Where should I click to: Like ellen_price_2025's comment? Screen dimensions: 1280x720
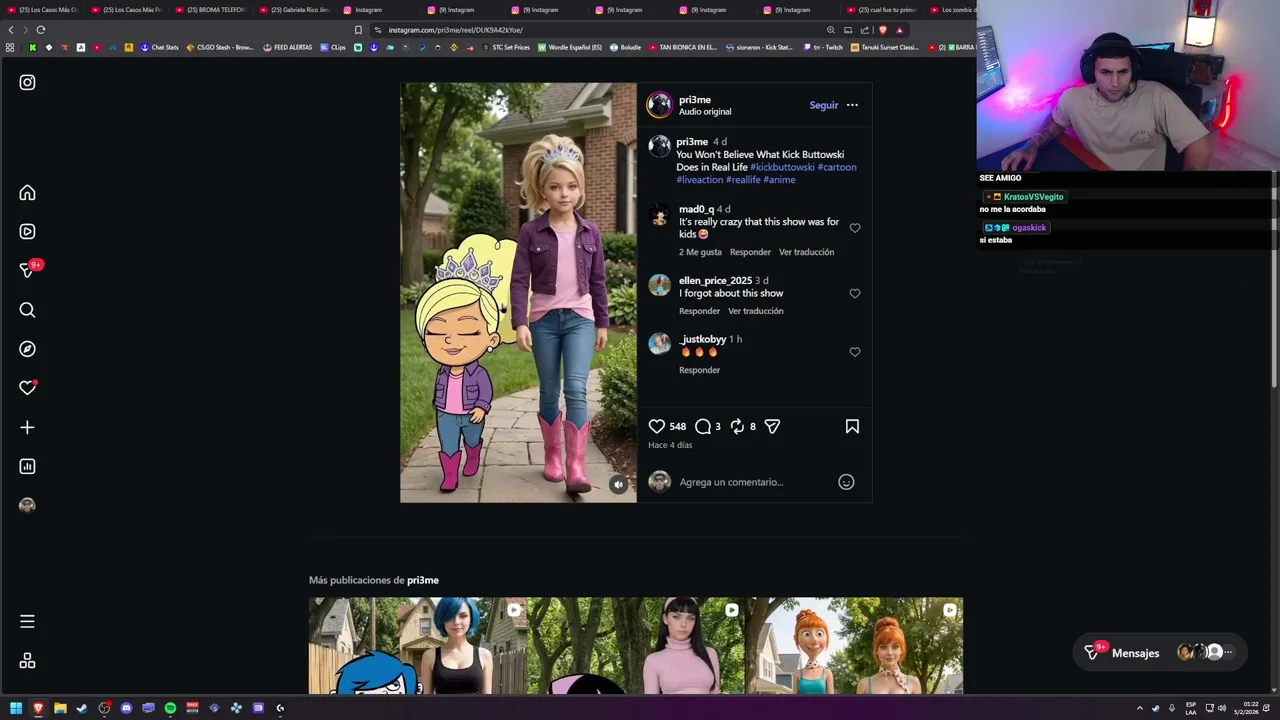855,293
